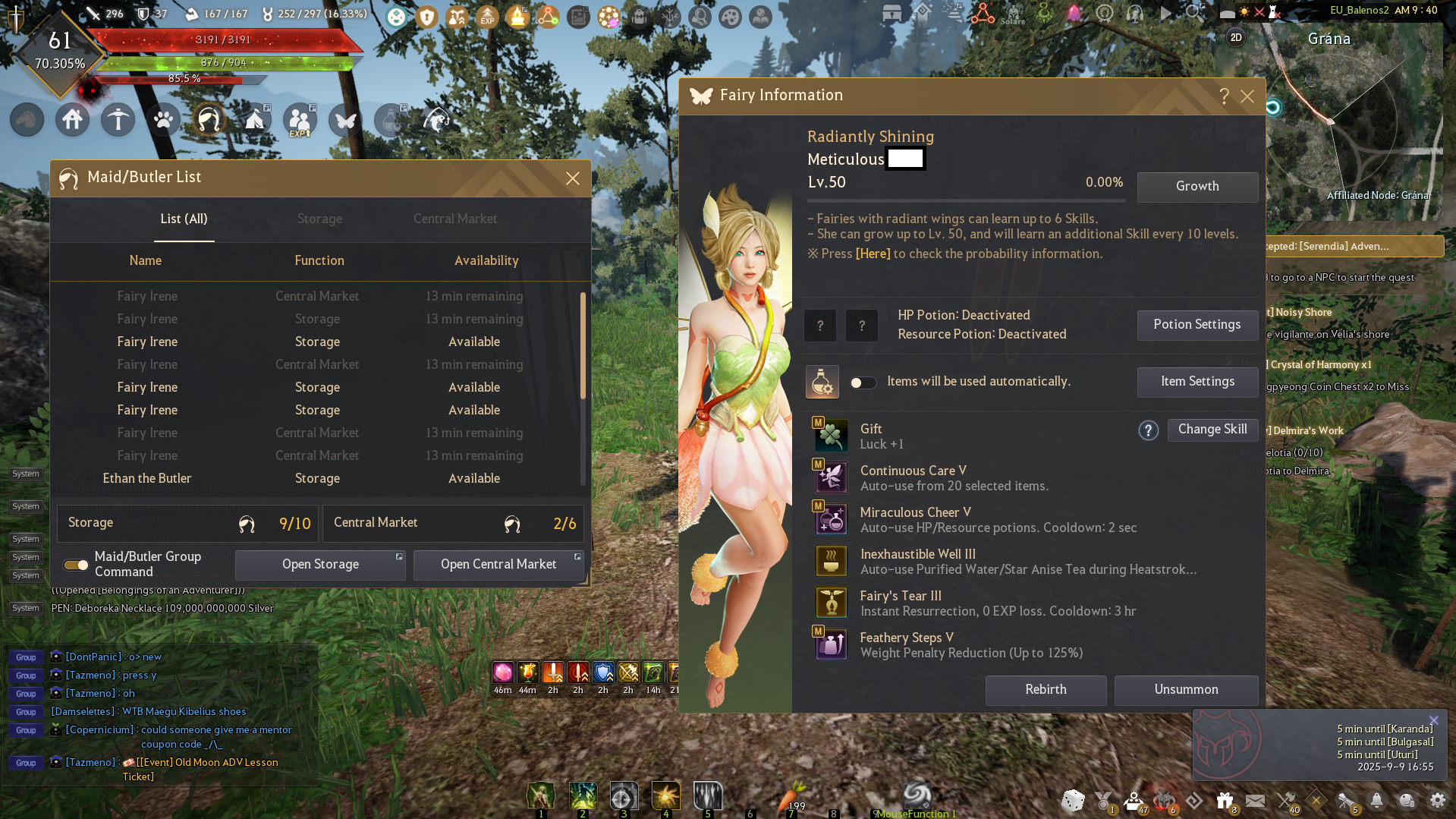
Task: Click the skill icon in quick slot 1
Action: [x=541, y=795]
